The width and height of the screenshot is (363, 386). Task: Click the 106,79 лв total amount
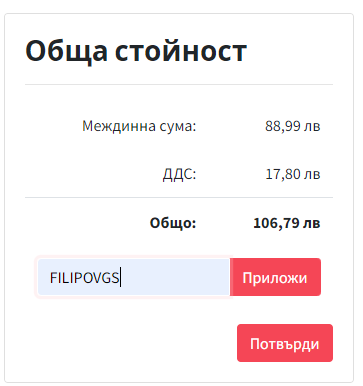(x=287, y=223)
